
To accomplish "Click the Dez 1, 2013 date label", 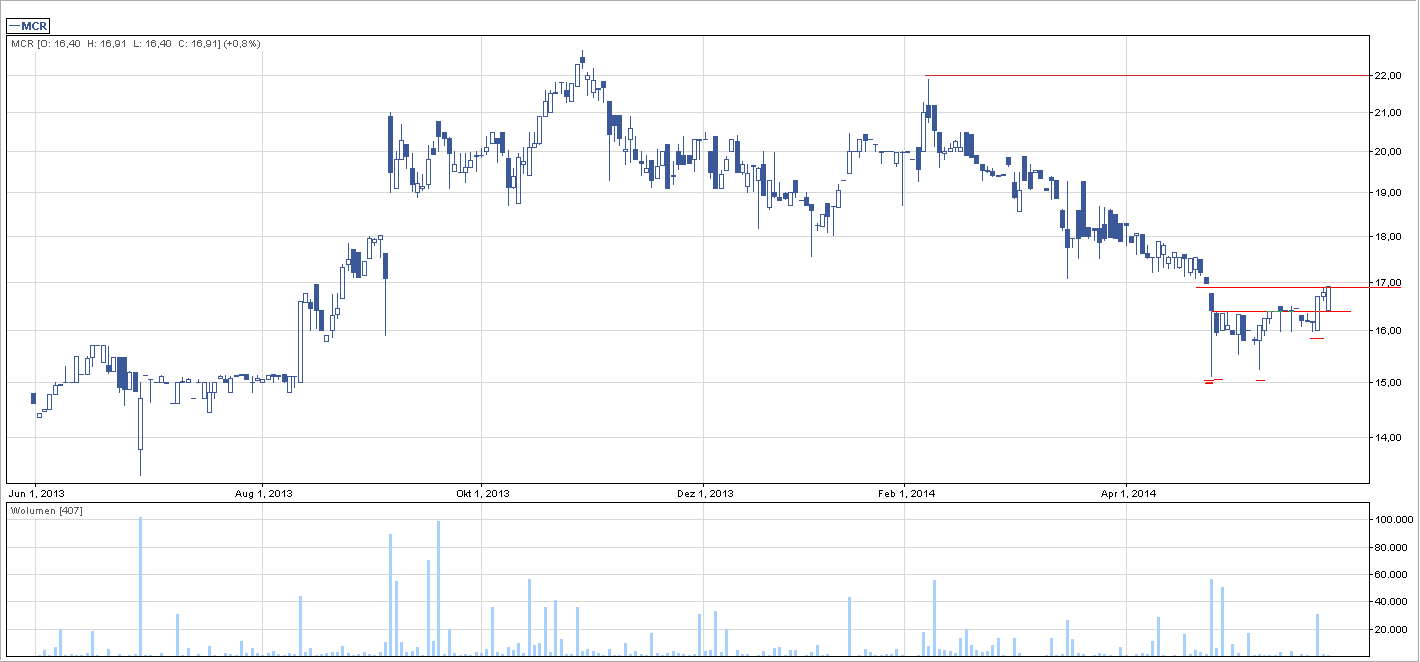I will (x=704, y=493).
